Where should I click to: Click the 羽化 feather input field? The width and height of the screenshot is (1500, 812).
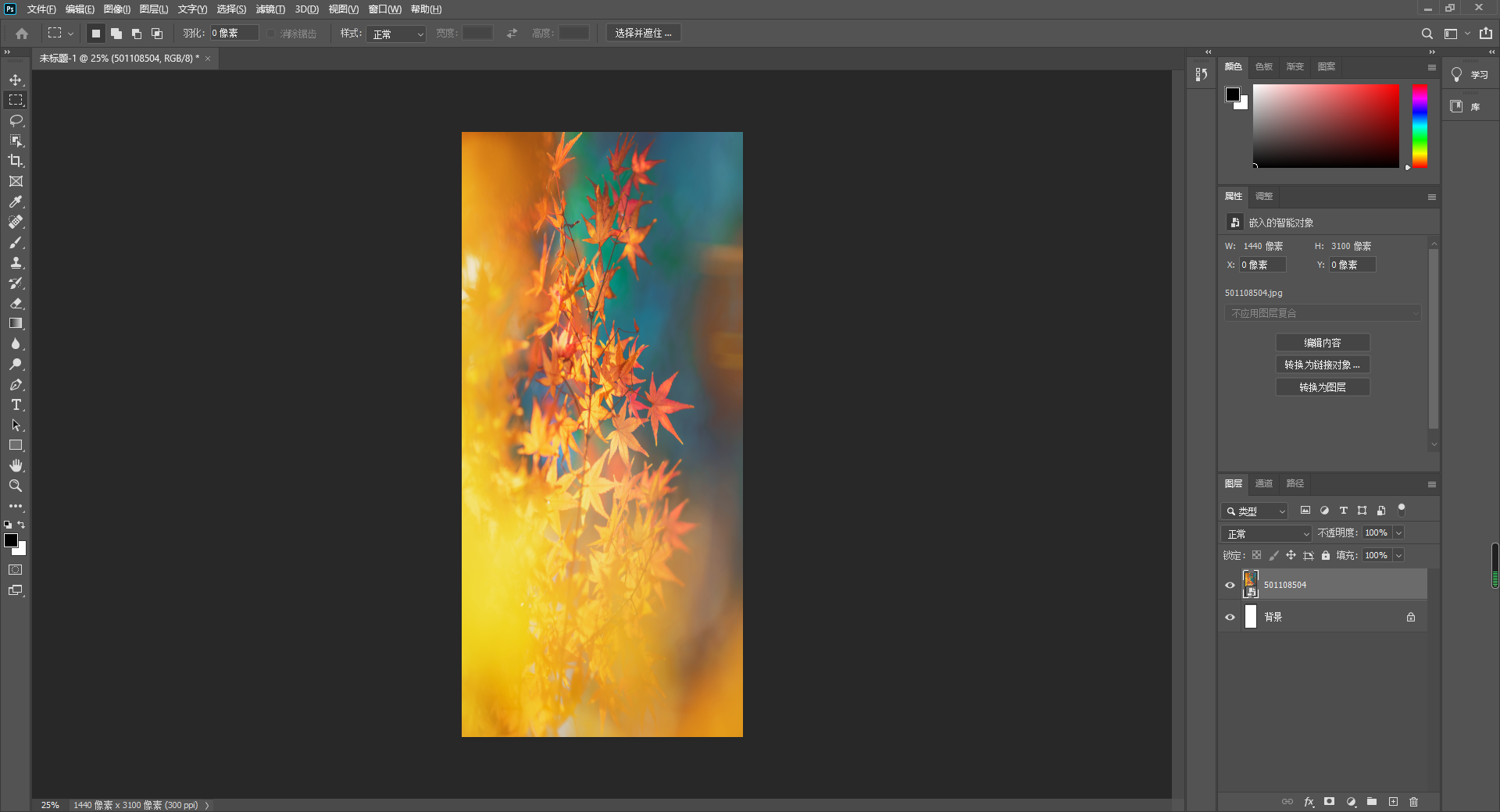(x=234, y=33)
